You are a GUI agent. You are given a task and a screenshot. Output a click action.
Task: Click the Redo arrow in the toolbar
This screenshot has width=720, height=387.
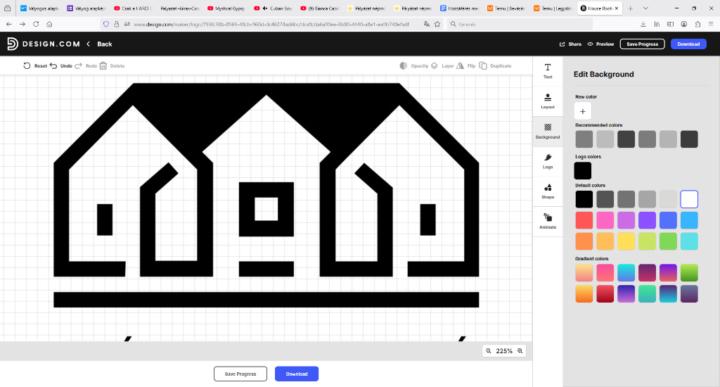click(x=78, y=66)
